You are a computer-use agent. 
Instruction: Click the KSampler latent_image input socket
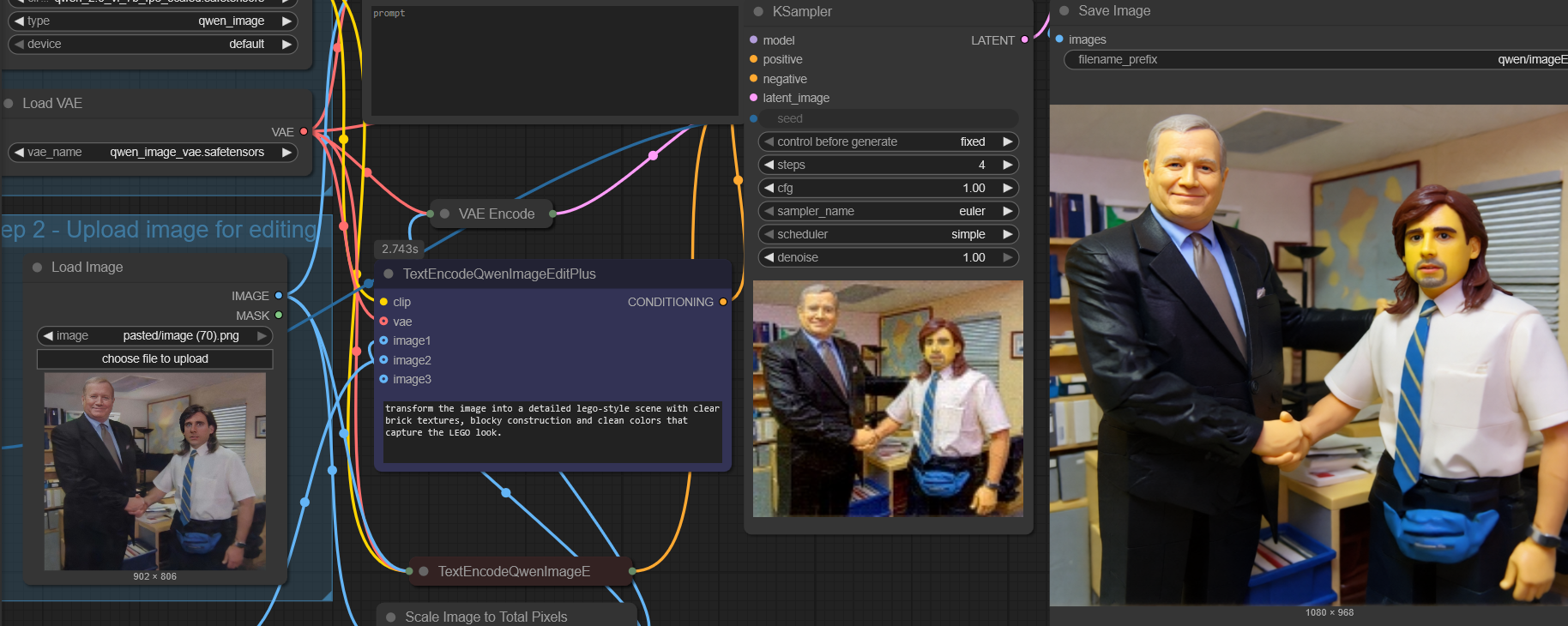click(x=753, y=98)
